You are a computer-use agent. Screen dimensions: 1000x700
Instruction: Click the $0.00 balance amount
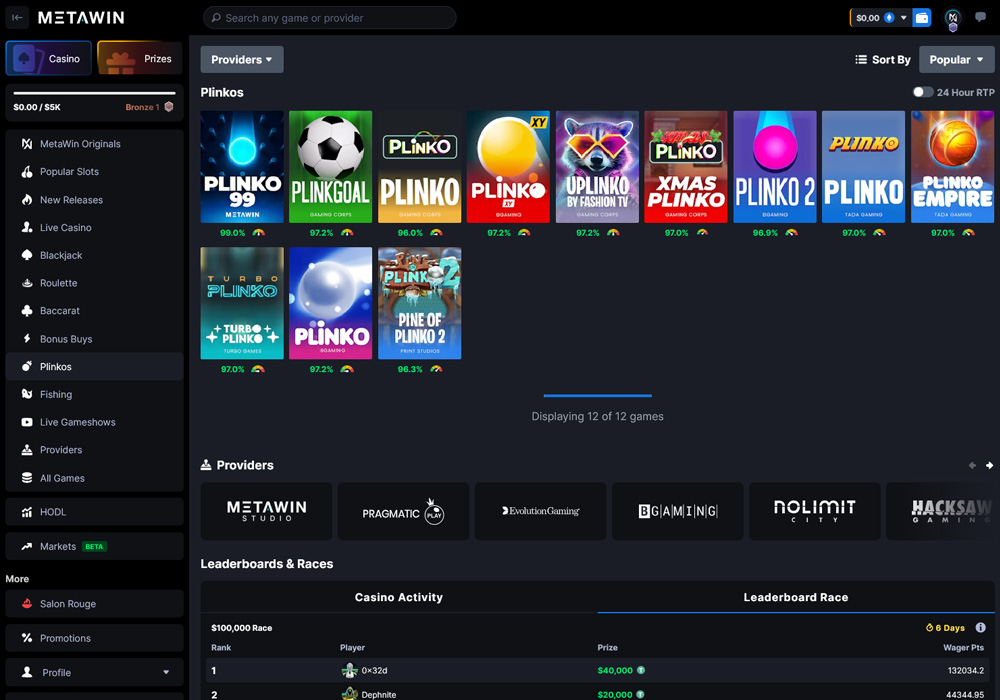coord(867,18)
